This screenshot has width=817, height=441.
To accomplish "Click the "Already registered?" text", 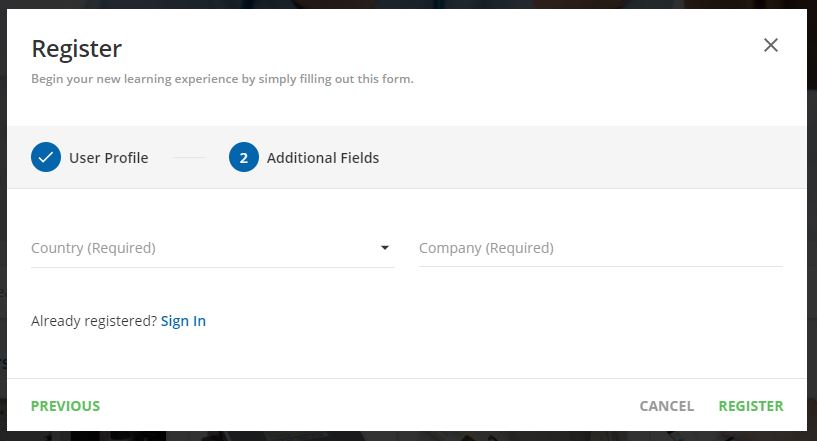I will tap(94, 321).
